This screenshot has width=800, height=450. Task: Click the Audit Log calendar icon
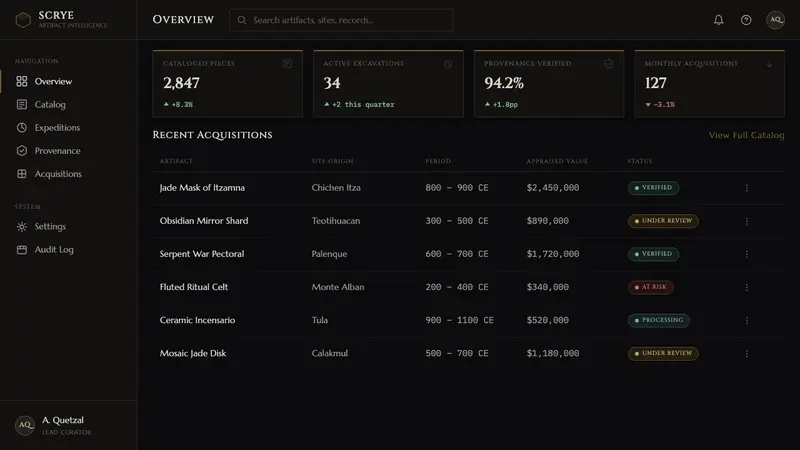point(21,249)
